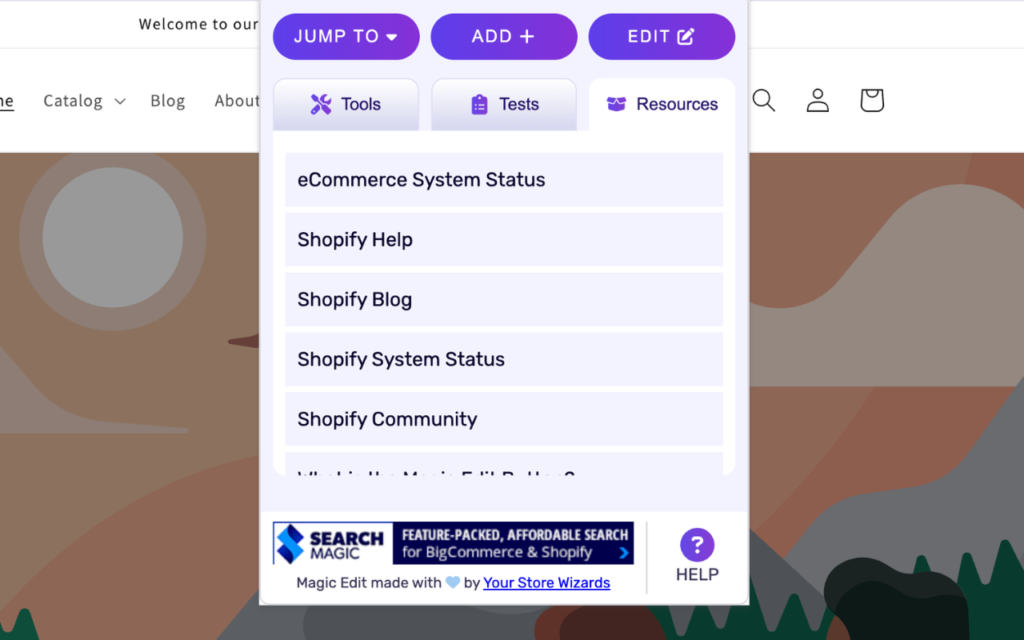Screen dimensions: 1024x640
Task: Open the Shopify Help resource
Action: click(x=504, y=240)
